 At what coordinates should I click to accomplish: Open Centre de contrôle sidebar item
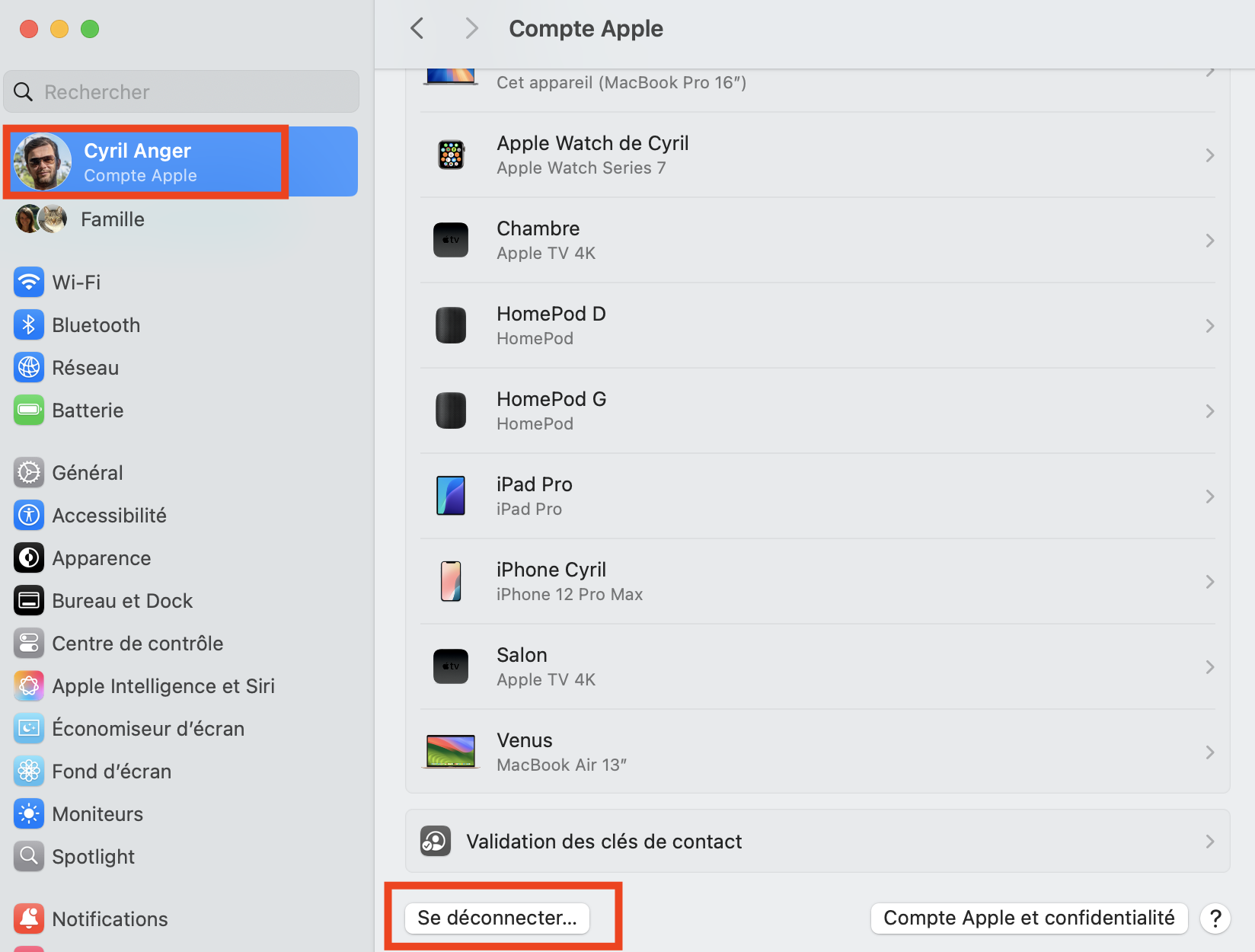(137, 644)
